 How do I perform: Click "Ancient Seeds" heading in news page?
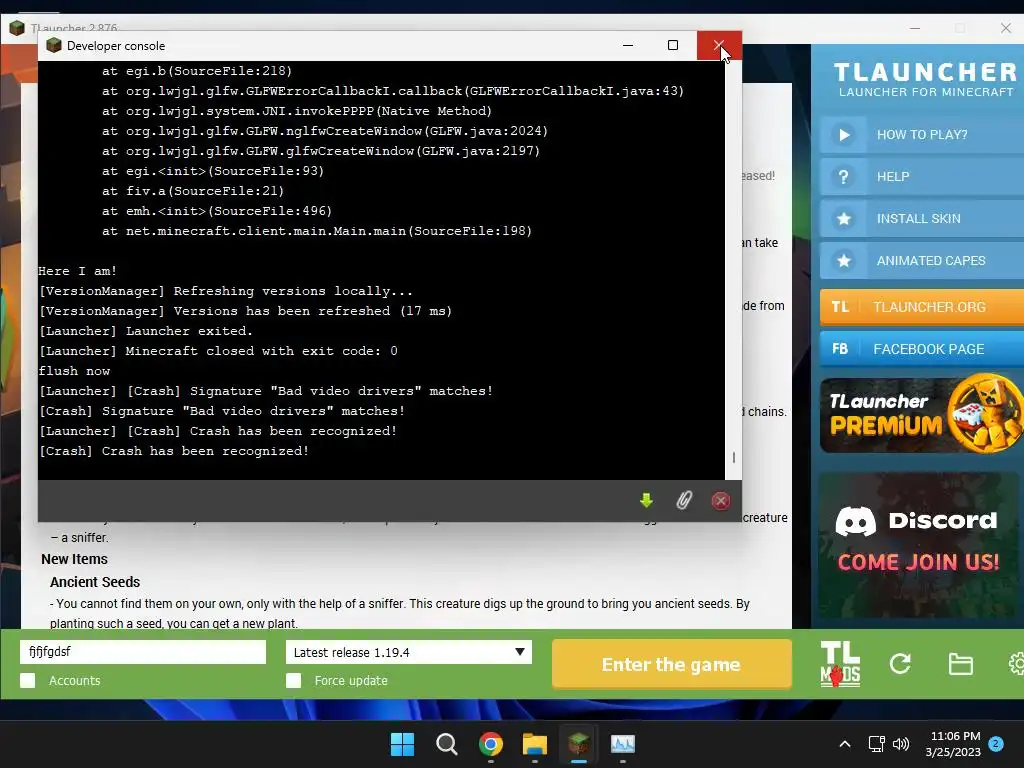[x=95, y=582]
